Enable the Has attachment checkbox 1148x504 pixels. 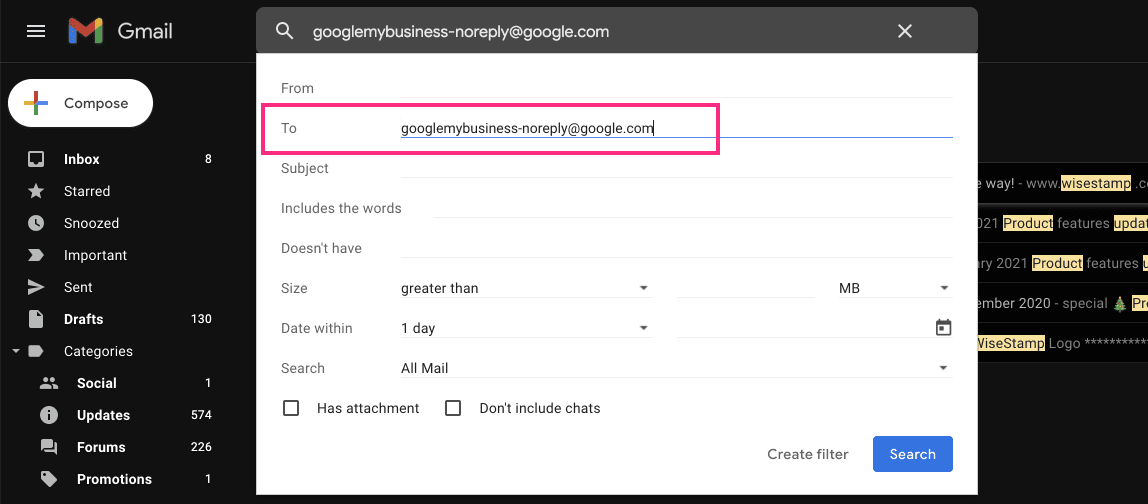291,408
